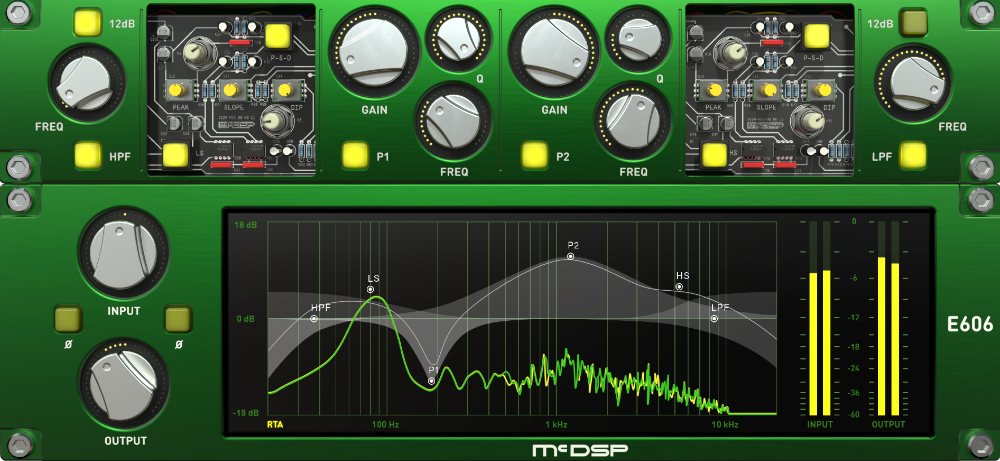Toggle the yellow 12dB slope button beside HPF

point(87,23)
